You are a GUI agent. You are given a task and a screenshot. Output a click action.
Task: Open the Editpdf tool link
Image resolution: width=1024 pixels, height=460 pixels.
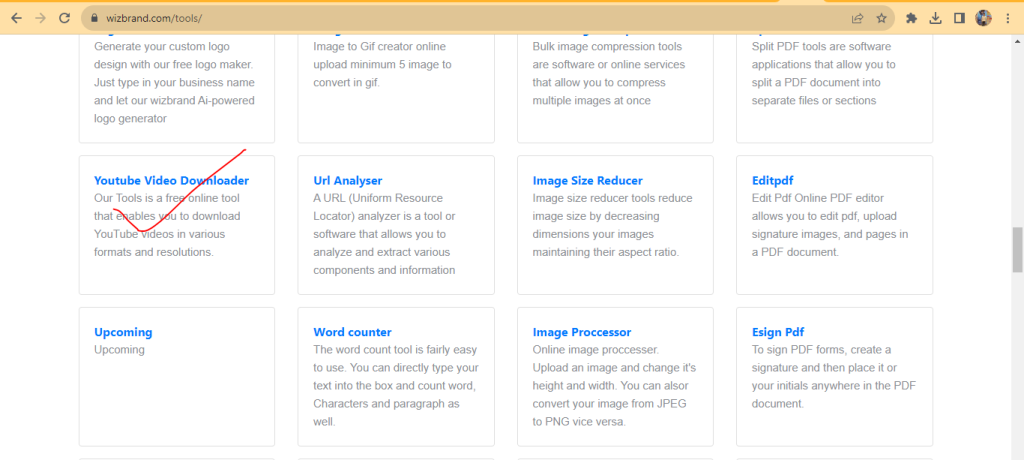point(772,181)
